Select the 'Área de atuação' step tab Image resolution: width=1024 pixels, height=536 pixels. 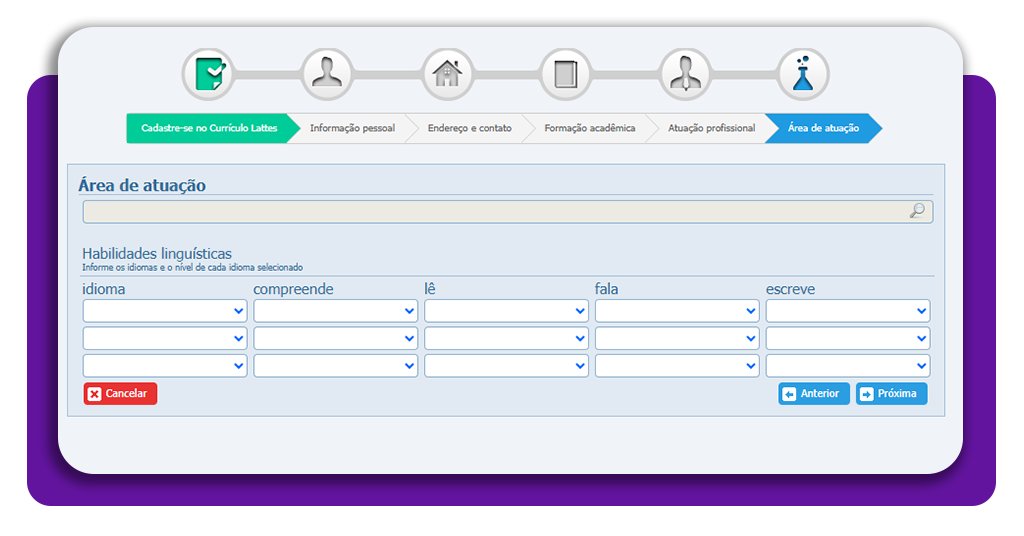(x=823, y=128)
